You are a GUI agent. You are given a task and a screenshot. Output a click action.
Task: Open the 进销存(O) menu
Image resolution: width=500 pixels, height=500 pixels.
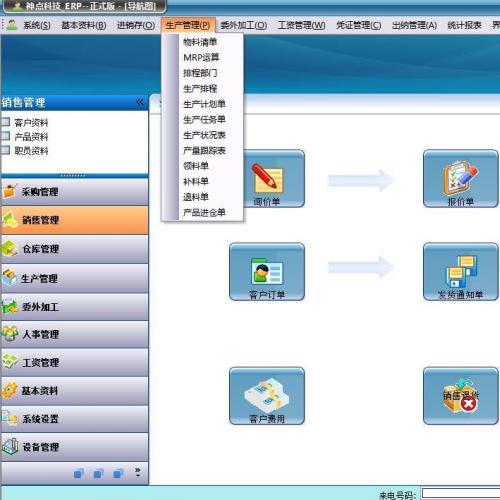[x=136, y=25]
